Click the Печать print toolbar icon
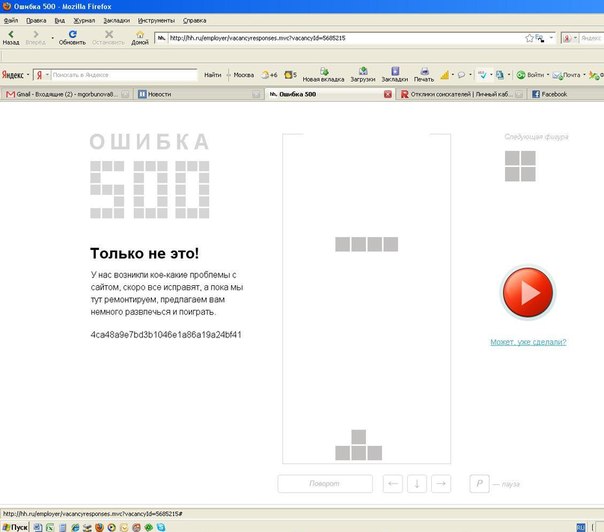This screenshot has width=604, height=532. pos(424,74)
